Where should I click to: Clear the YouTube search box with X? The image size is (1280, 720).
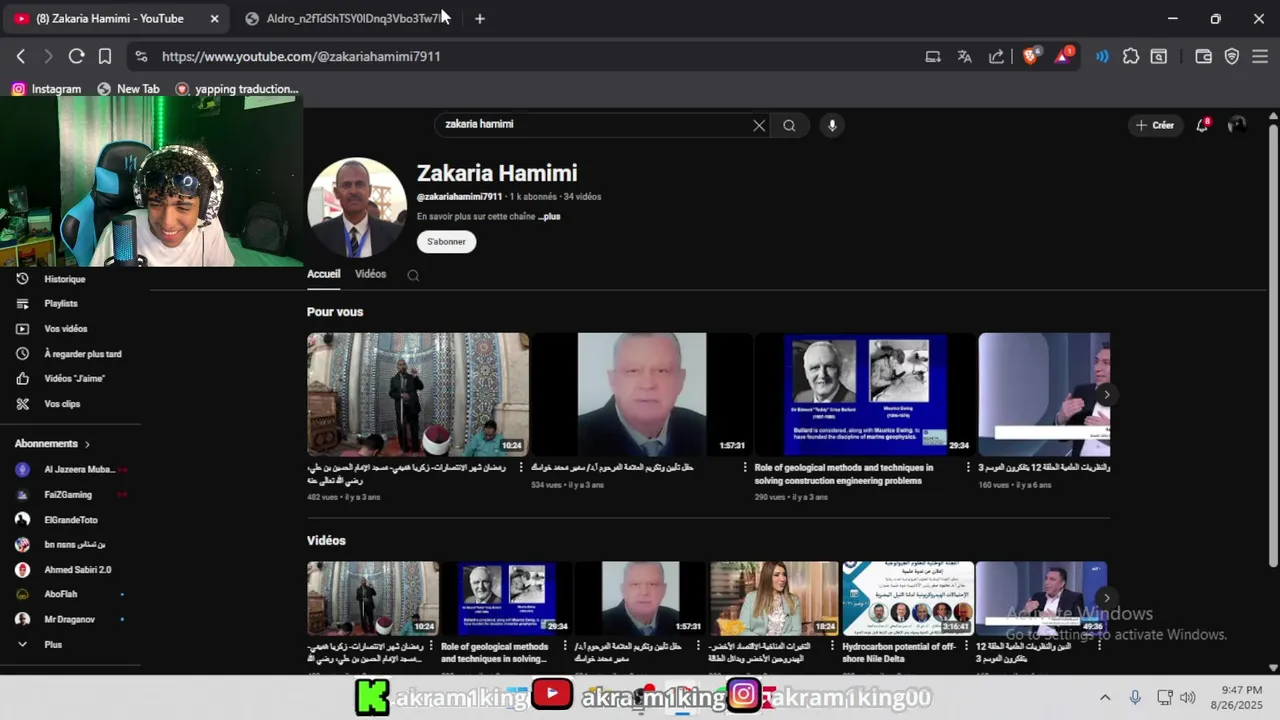coord(759,125)
